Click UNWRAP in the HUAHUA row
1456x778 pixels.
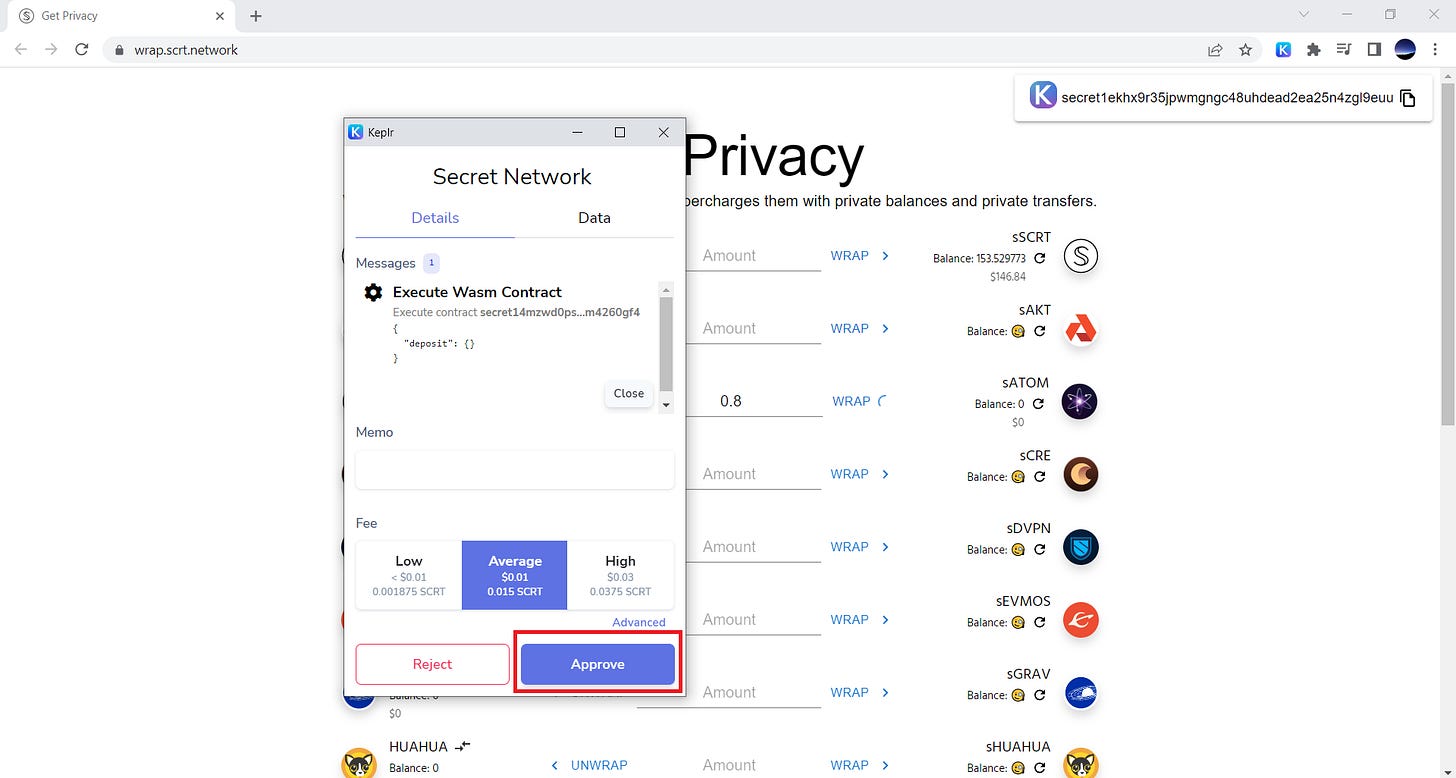point(590,765)
